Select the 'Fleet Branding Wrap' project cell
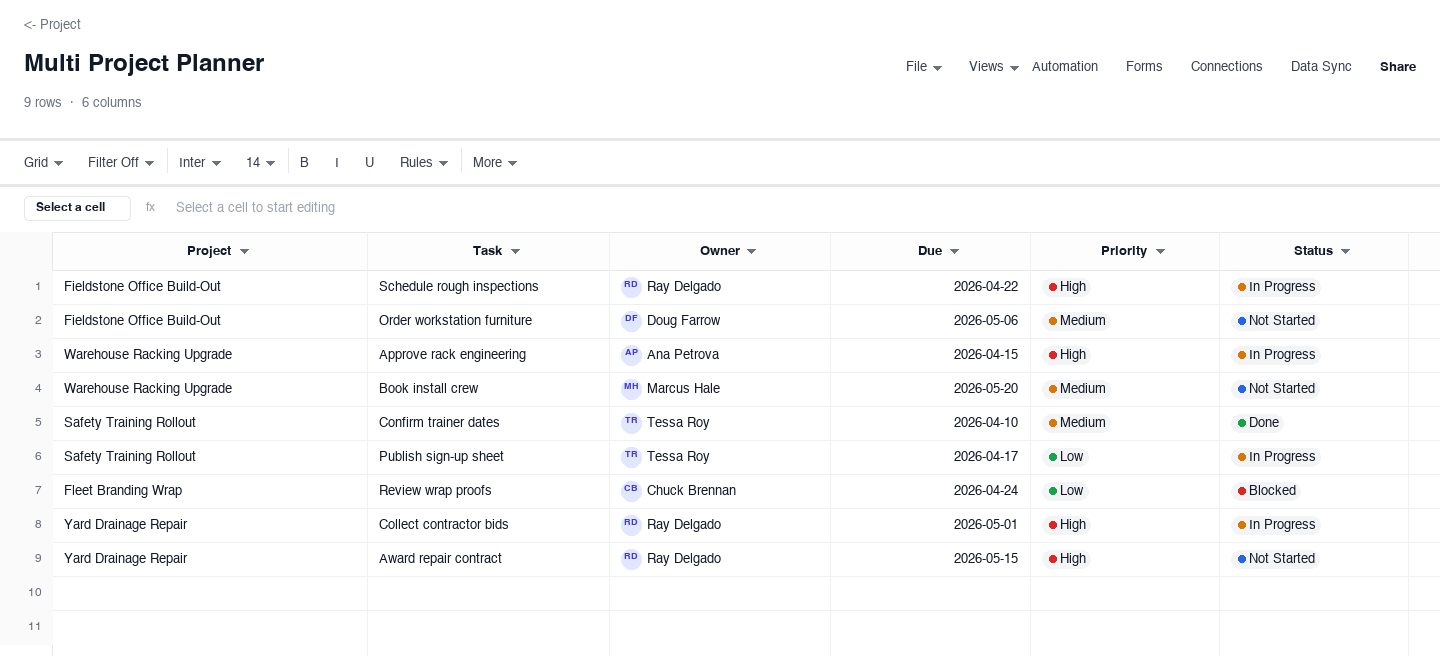Image resolution: width=1440 pixels, height=656 pixels. pos(210,491)
